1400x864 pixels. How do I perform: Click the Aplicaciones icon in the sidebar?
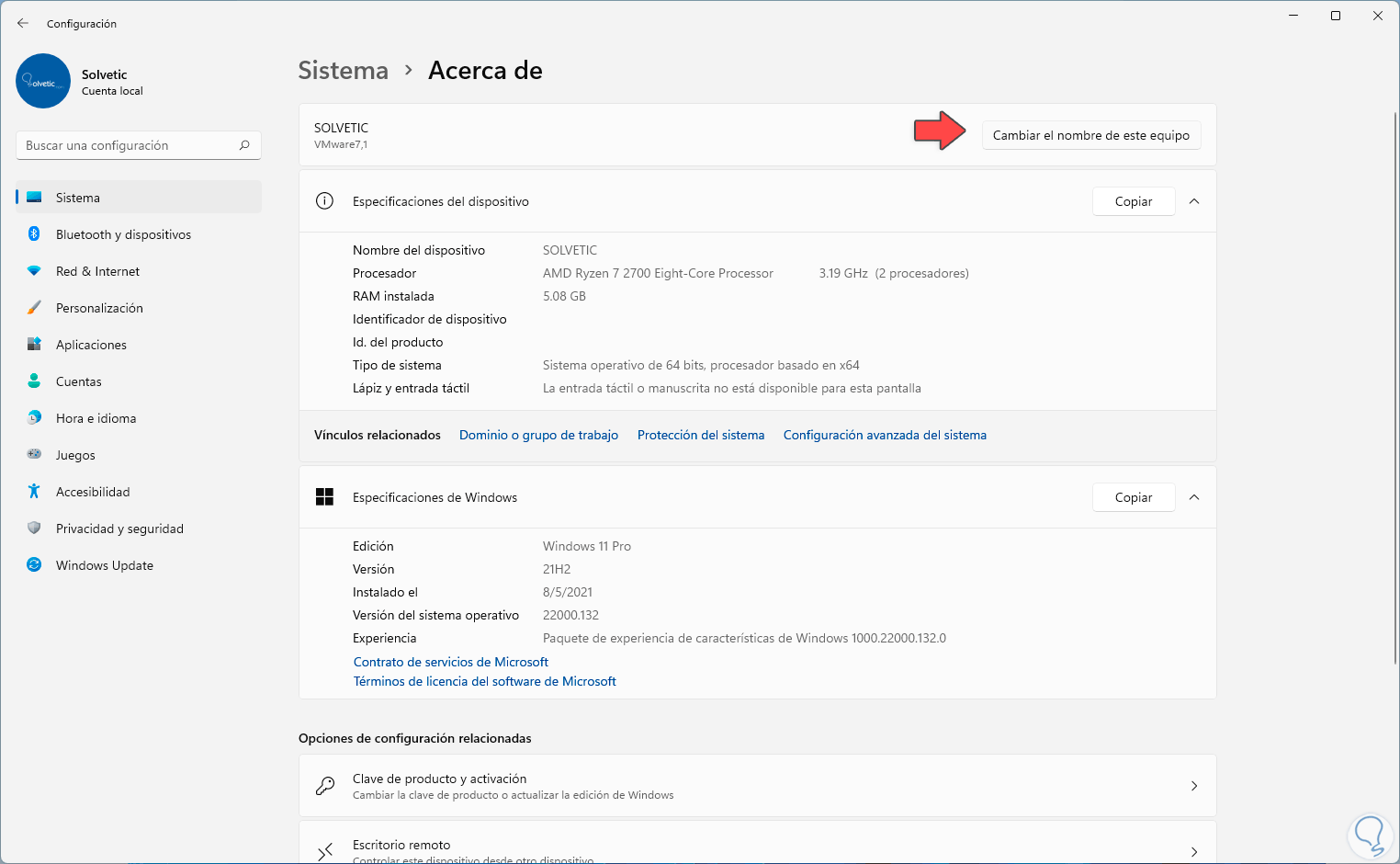tap(34, 345)
